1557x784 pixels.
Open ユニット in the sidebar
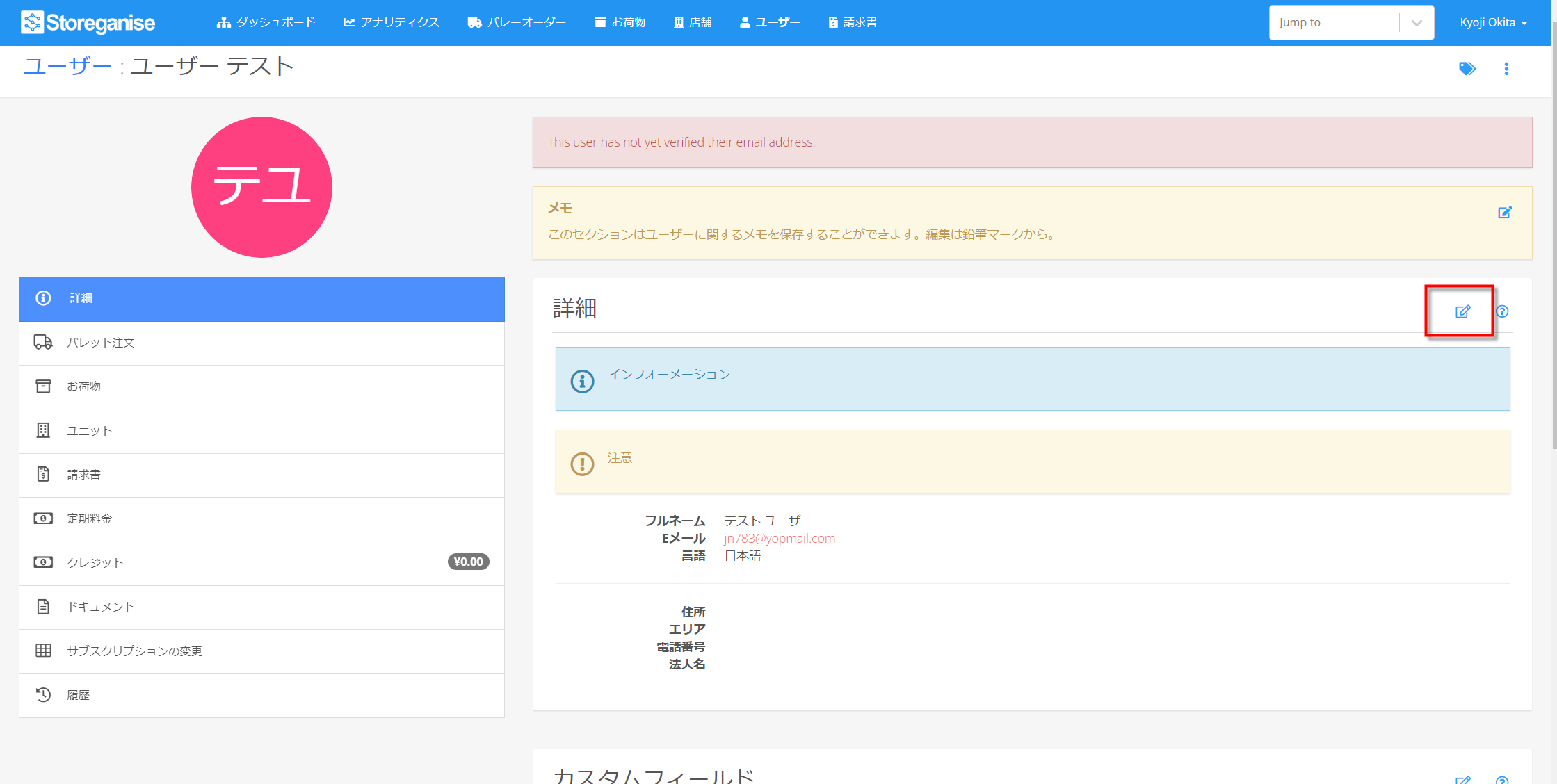pyautogui.click(x=261, y=431)
